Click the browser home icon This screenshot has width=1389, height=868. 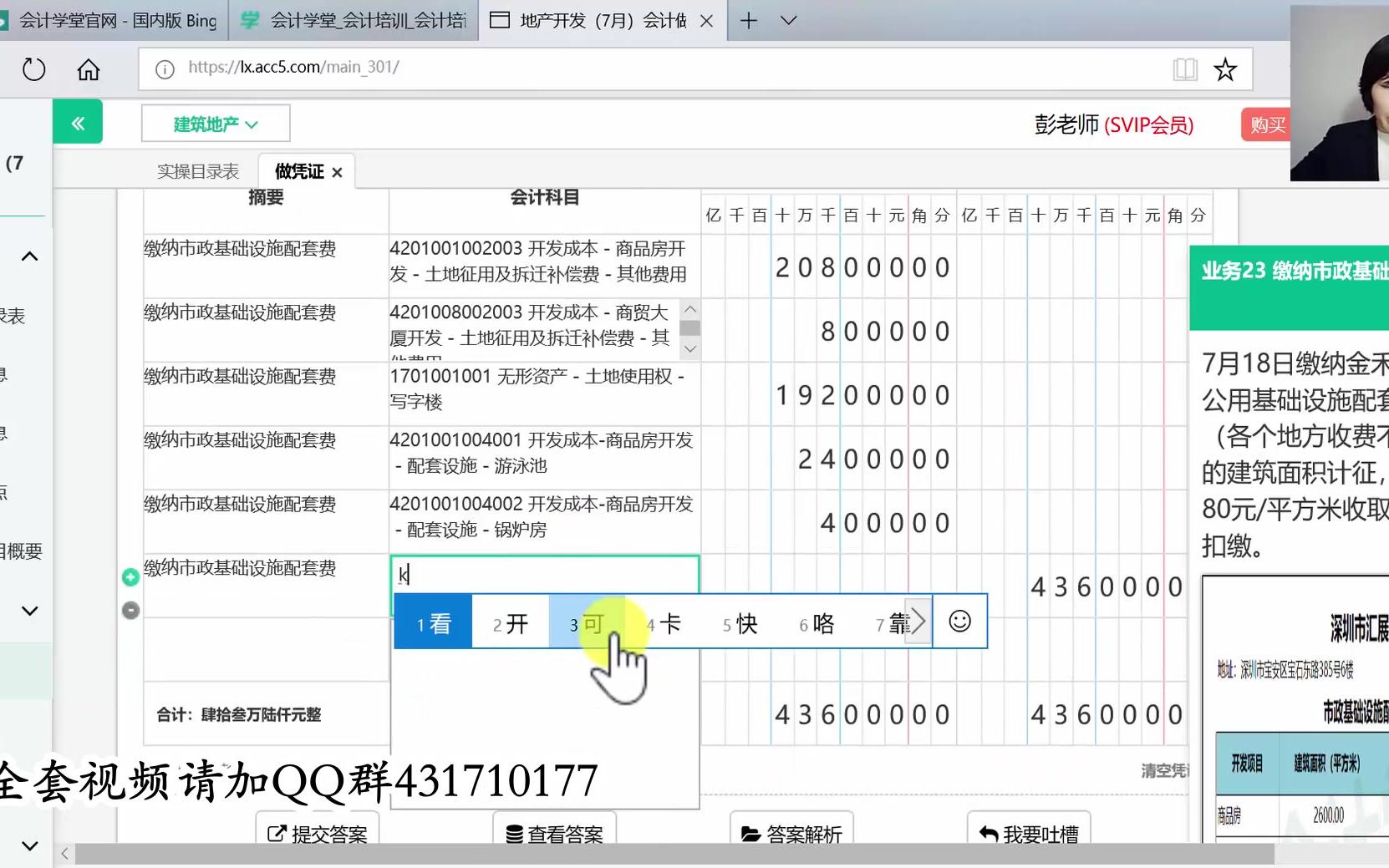point(88,69)
